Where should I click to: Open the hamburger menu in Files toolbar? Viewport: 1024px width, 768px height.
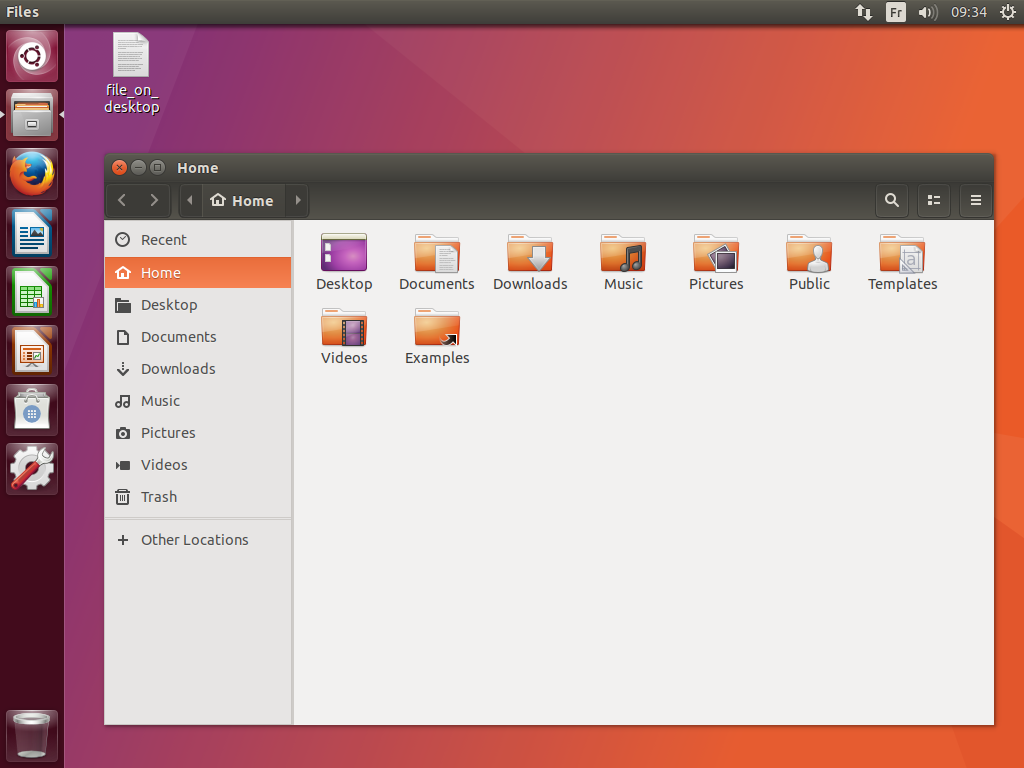pos(976,200)
